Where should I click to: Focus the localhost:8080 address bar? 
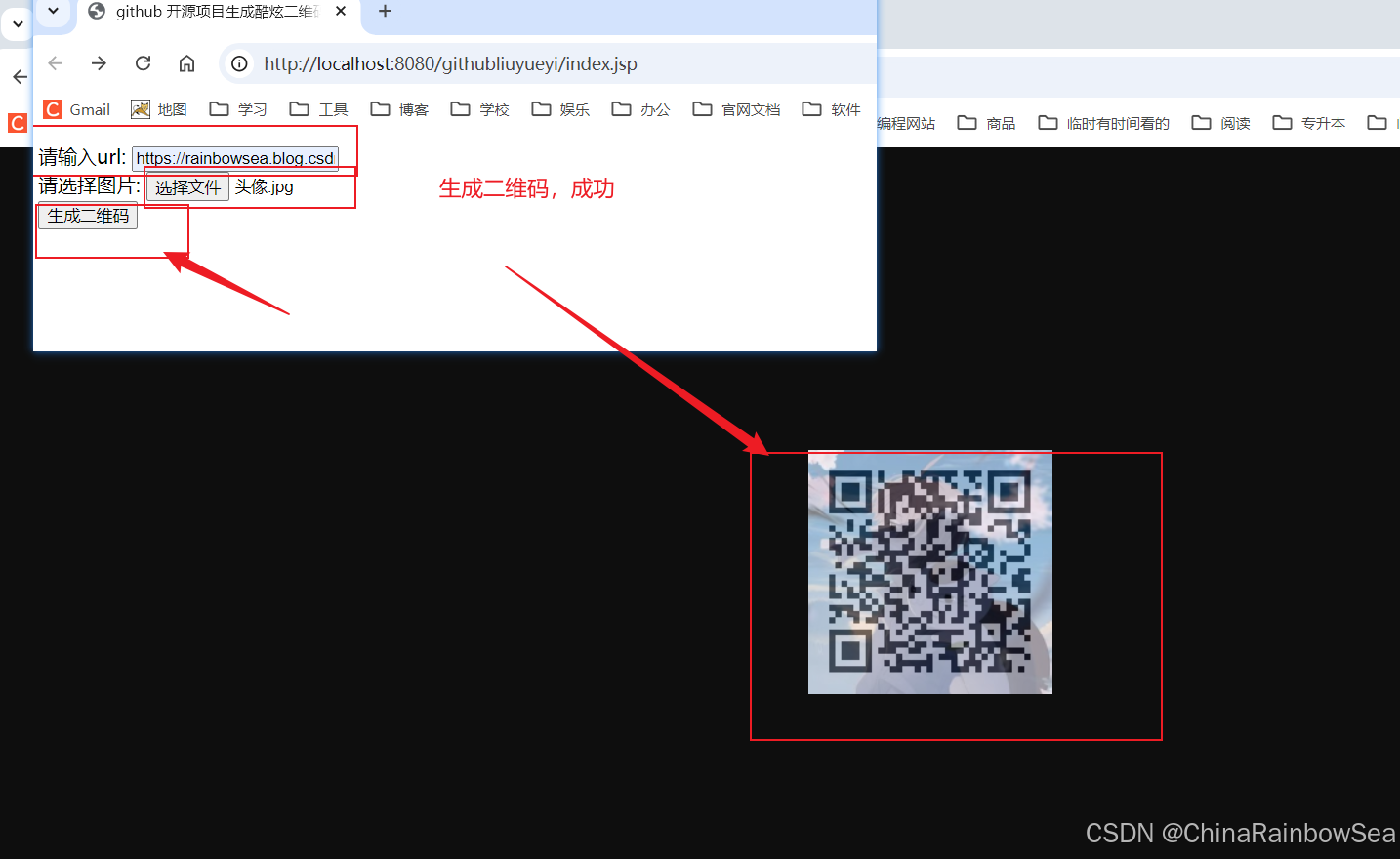[547, 64]
